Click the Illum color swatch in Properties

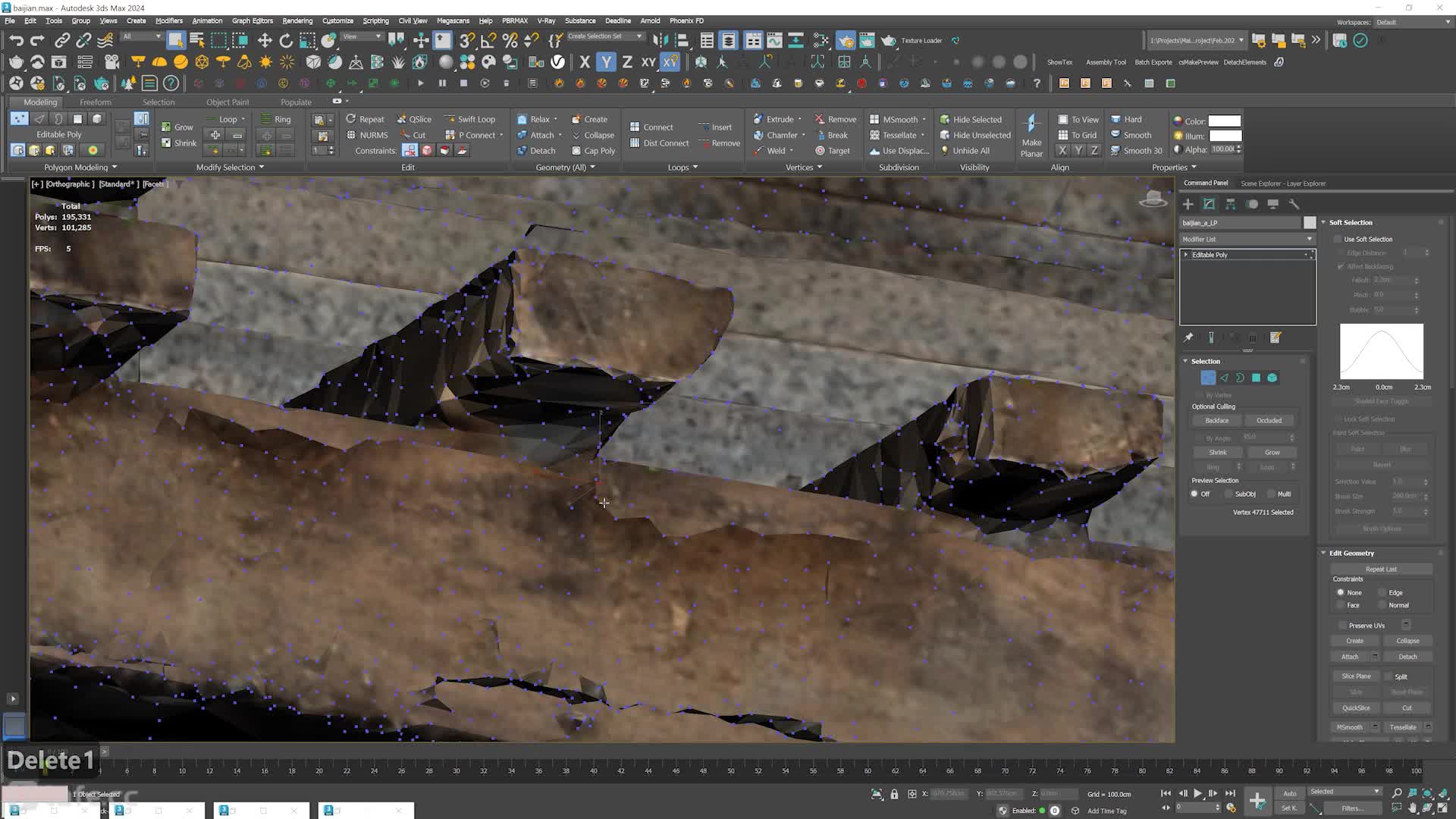[1225, 136]
